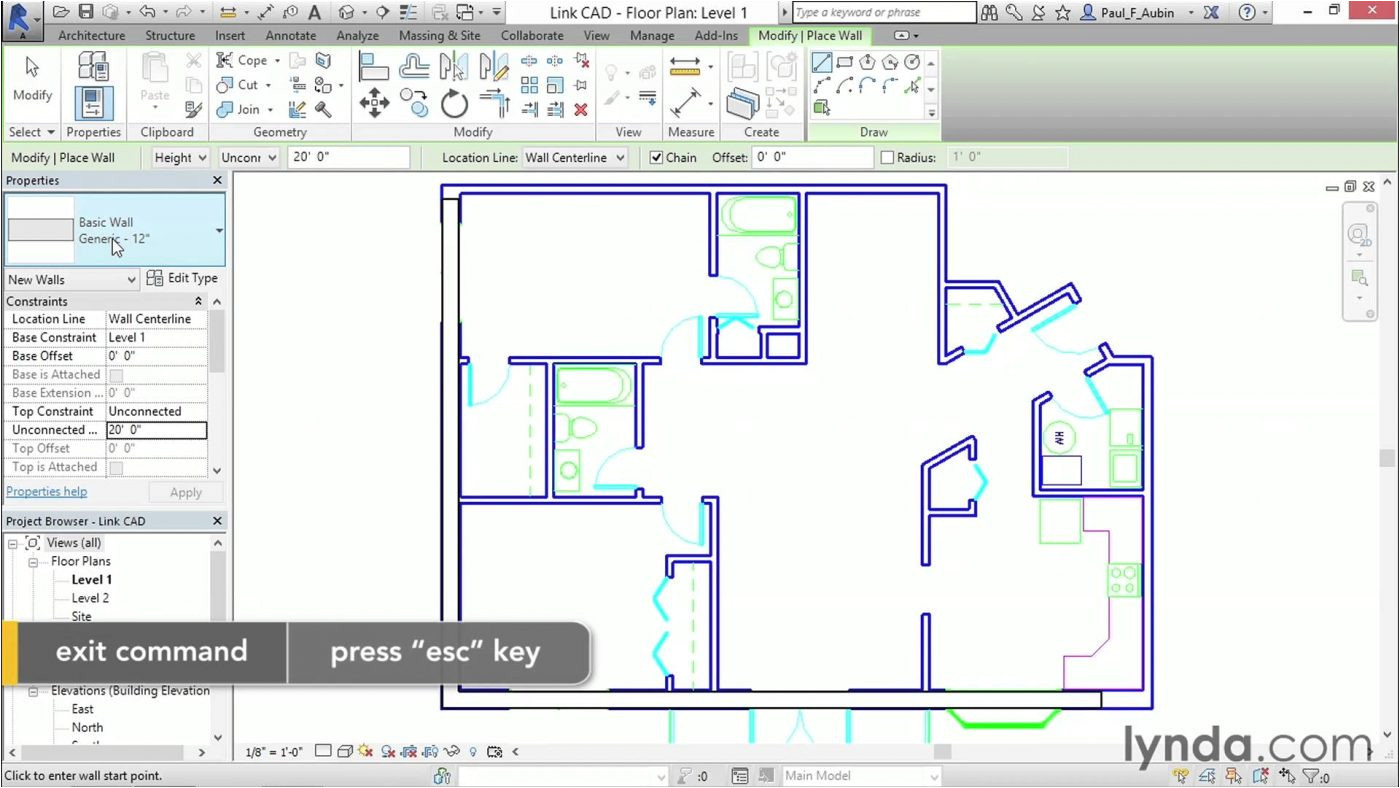Click the Delete red X icon
Viewport: 1400px width, 788px height.
coord(581,110)
